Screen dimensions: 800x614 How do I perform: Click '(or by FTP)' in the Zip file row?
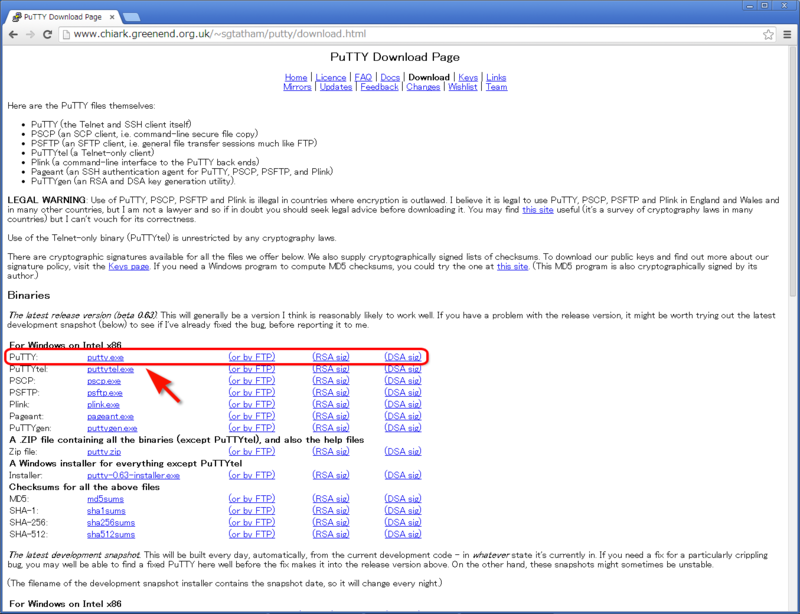click(x=252, y=451)
